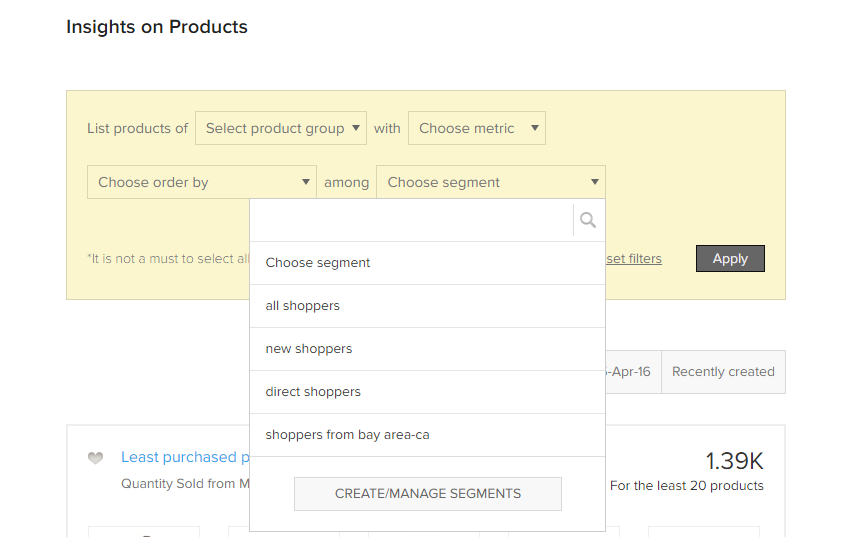Click the 1.39K metric value
The height and width of the screenshot is (537, 847).
pyautogui.click(x=734, y=461)
